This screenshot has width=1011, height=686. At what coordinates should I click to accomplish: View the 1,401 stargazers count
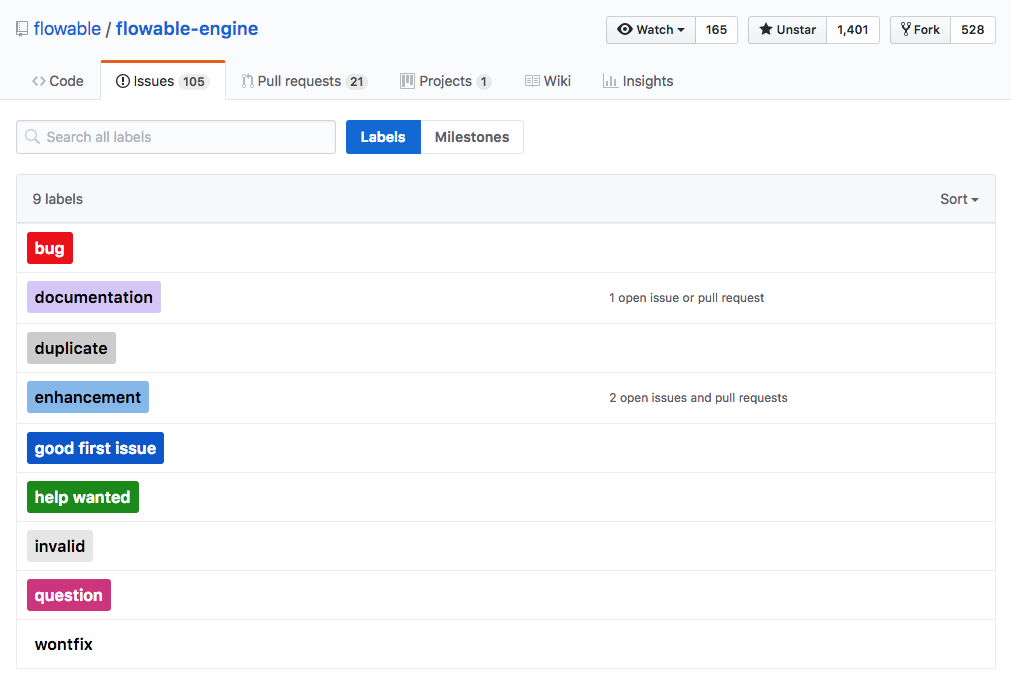pos(852,30)
